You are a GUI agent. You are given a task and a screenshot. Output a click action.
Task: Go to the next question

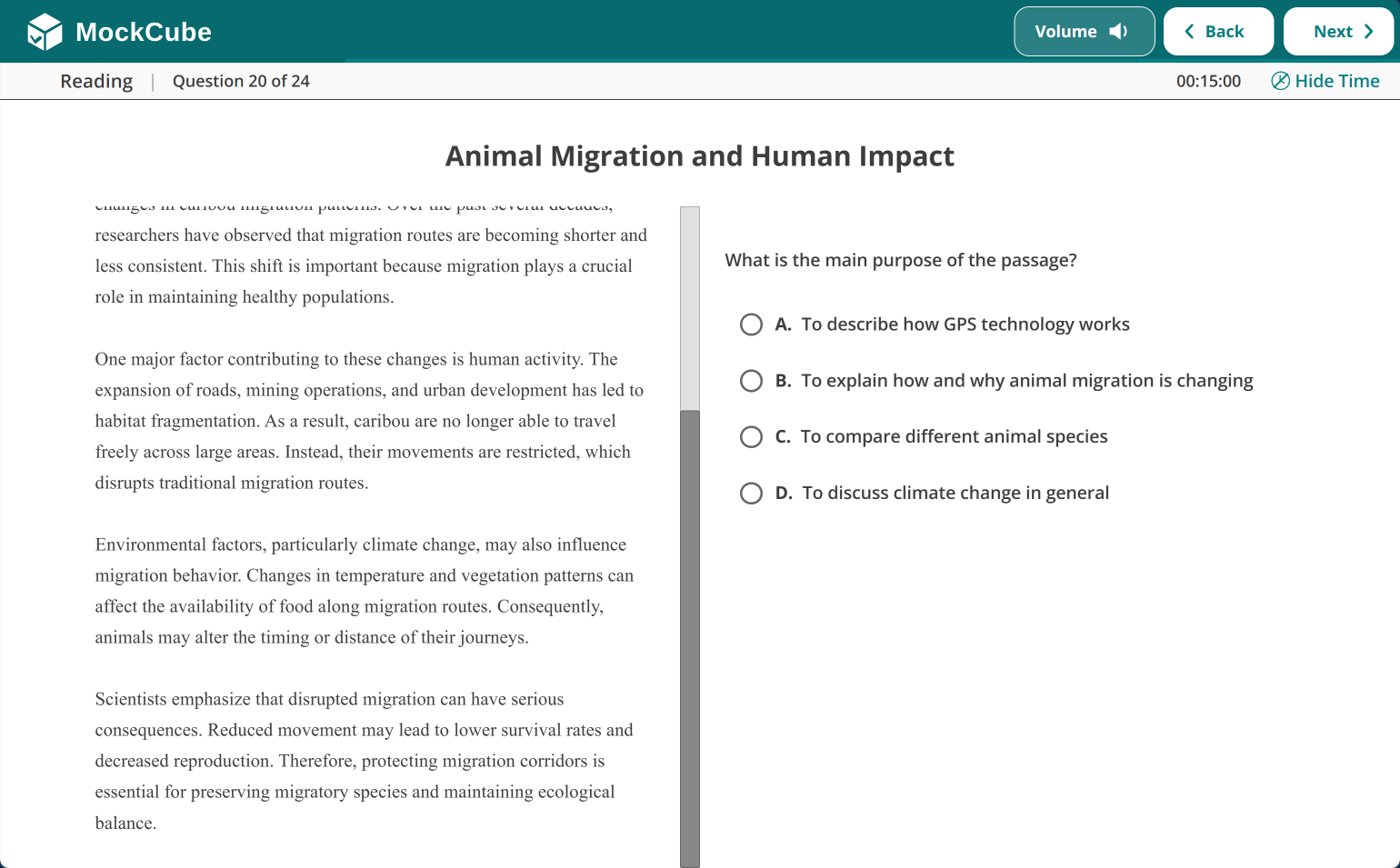coord(1338,32)
